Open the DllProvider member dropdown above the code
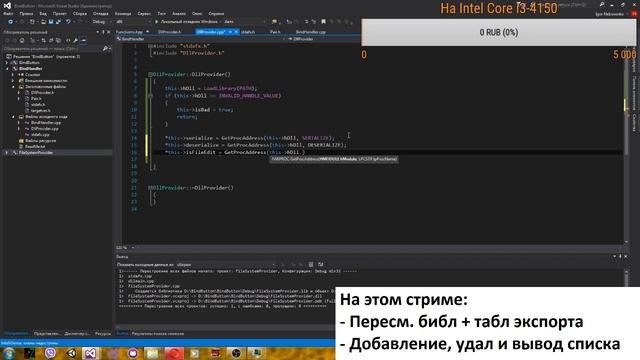 coord(323,39)
